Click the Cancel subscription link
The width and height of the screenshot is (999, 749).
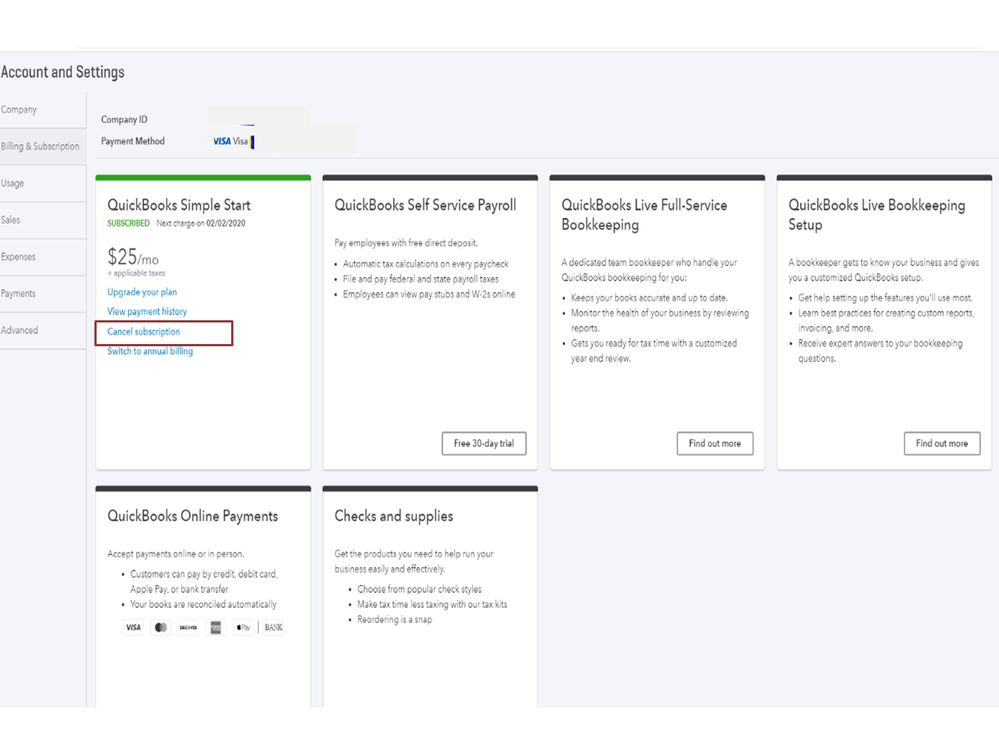[x=144, y=332]
